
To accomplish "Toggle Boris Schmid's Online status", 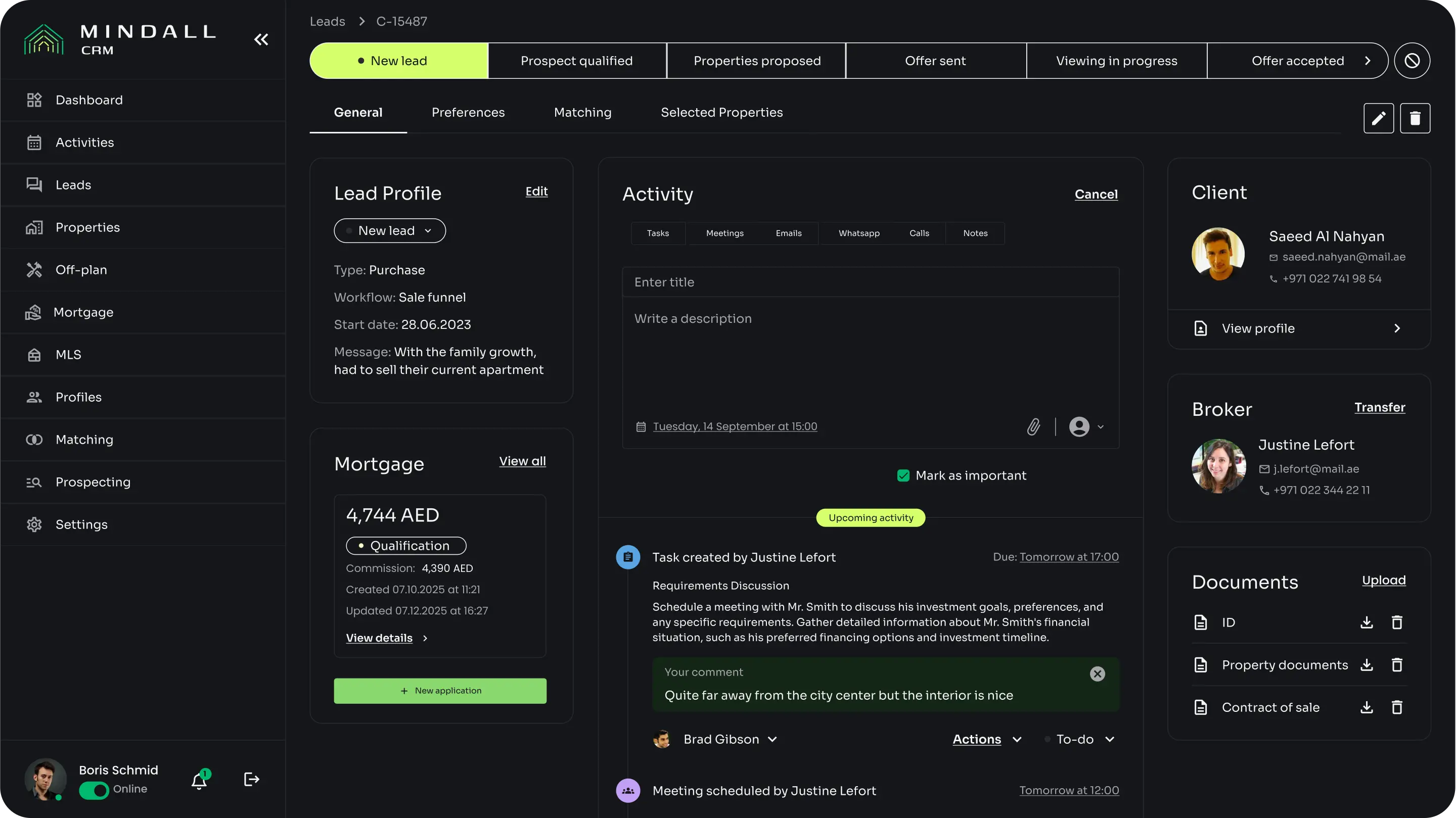I will (93, 791).
